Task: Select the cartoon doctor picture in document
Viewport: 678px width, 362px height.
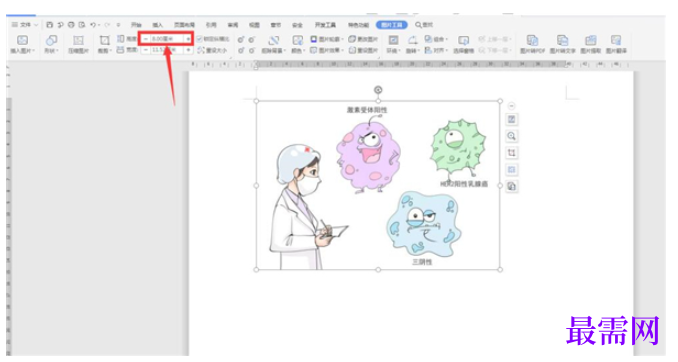Action: pyautogui.click(x=378, y=185)
